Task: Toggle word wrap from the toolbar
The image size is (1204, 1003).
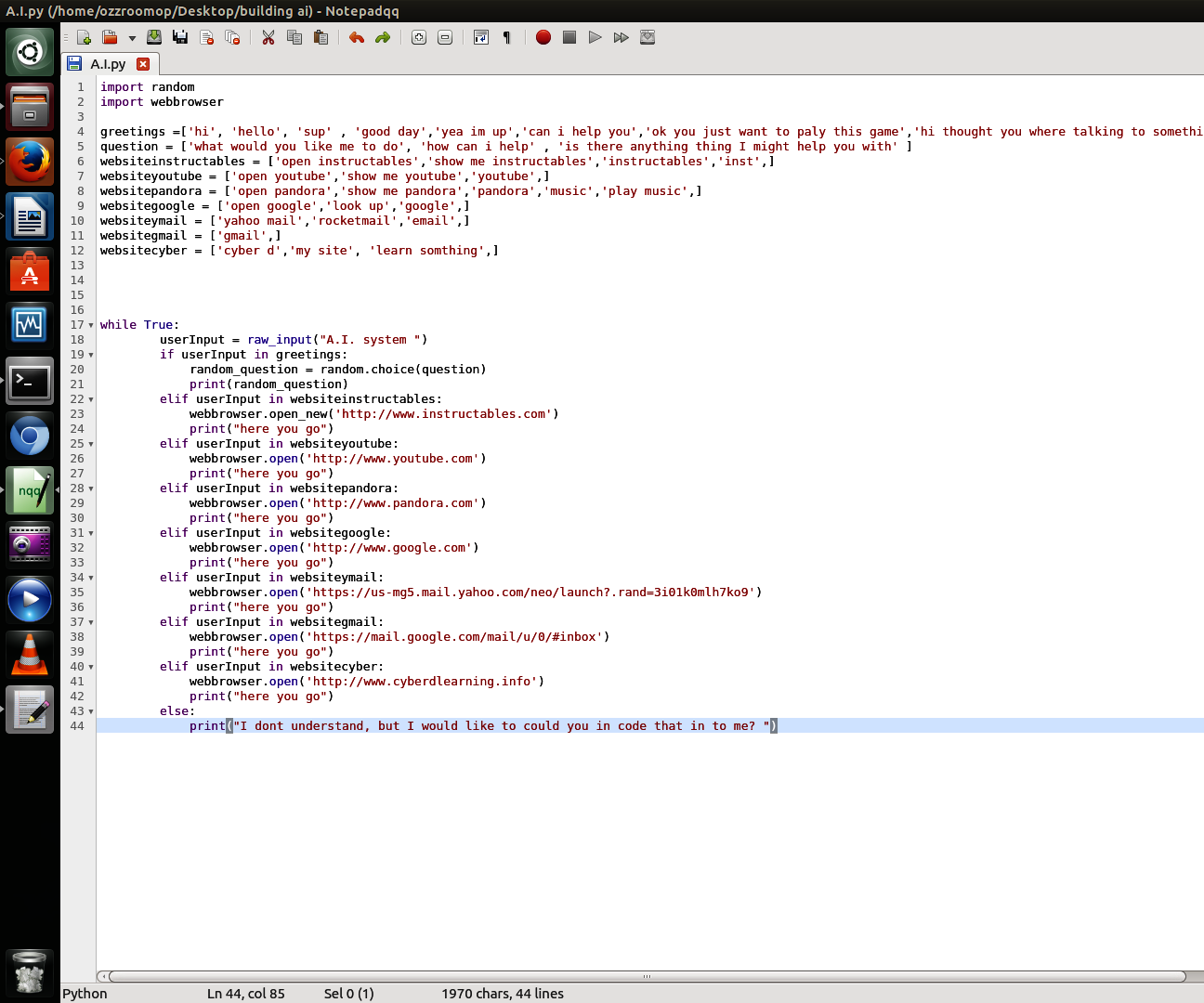Action: click(x=480, y=37)
